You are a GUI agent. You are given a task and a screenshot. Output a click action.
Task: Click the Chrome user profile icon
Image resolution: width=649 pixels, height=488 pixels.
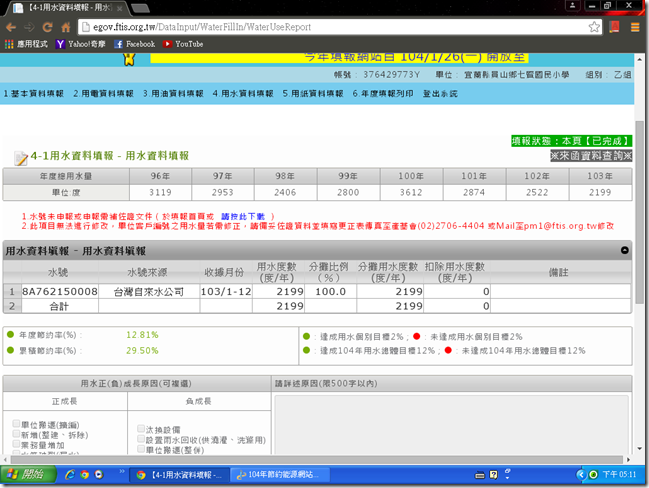point(573,5)
